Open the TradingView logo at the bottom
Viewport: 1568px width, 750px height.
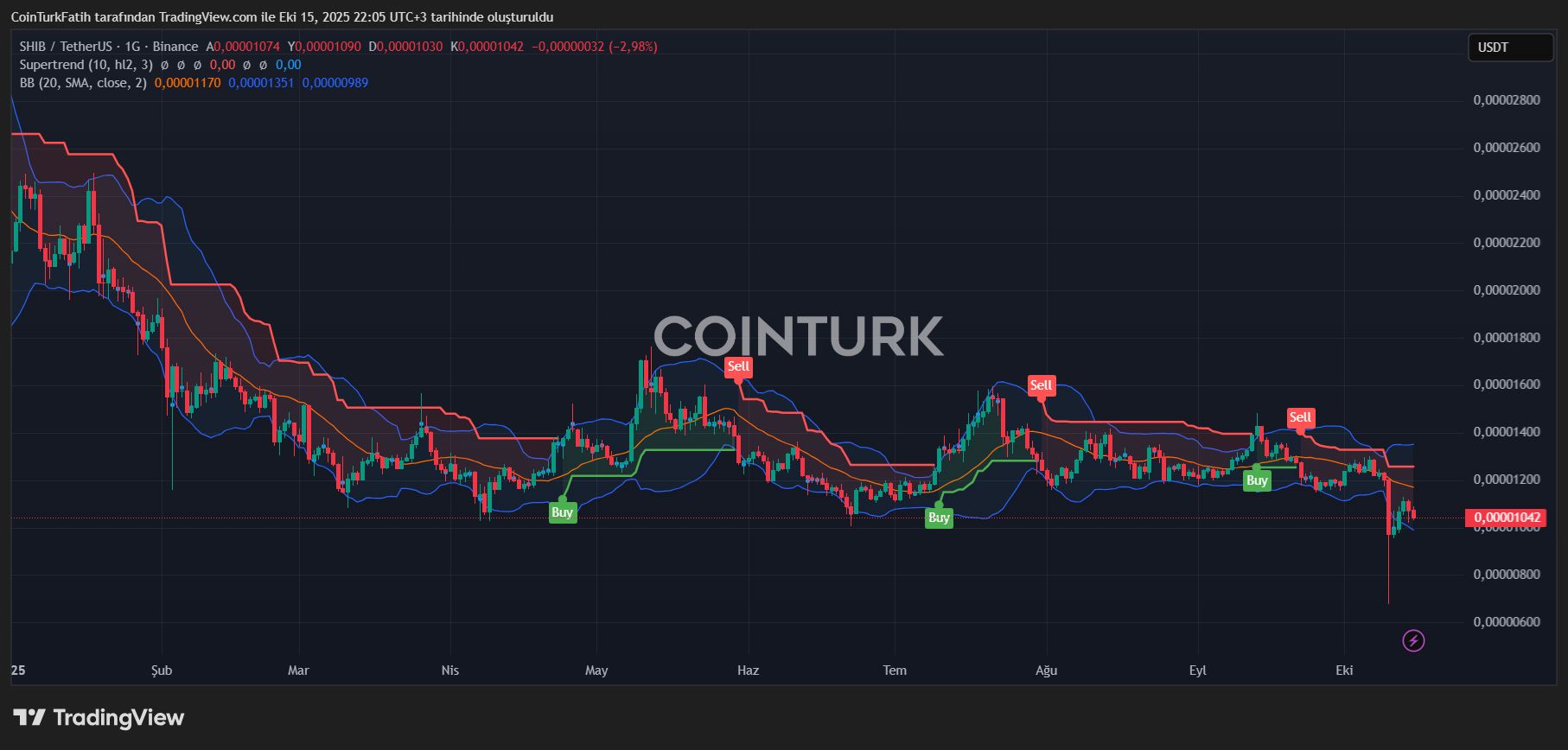point(99,717)
